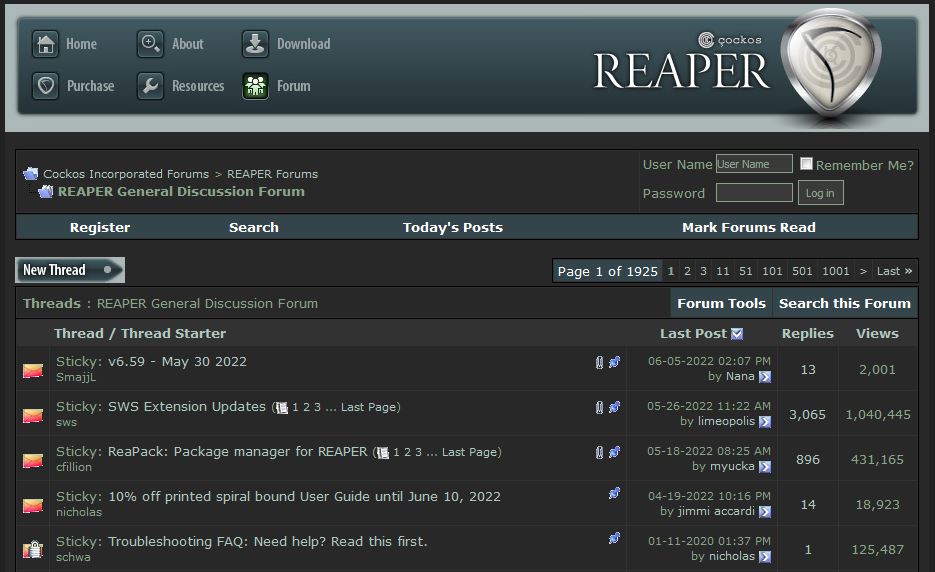This screenshot has width=935, height=572.
Task: Click the New Thread button
Action: pos(70,270)
